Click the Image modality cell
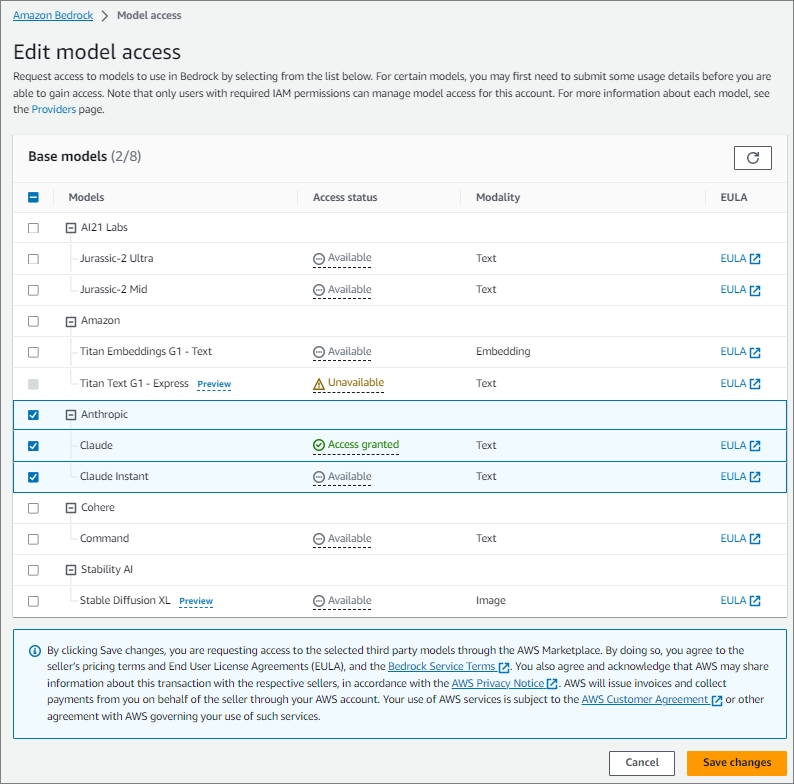This screenshot has height=784, width=794. (491, 601)
